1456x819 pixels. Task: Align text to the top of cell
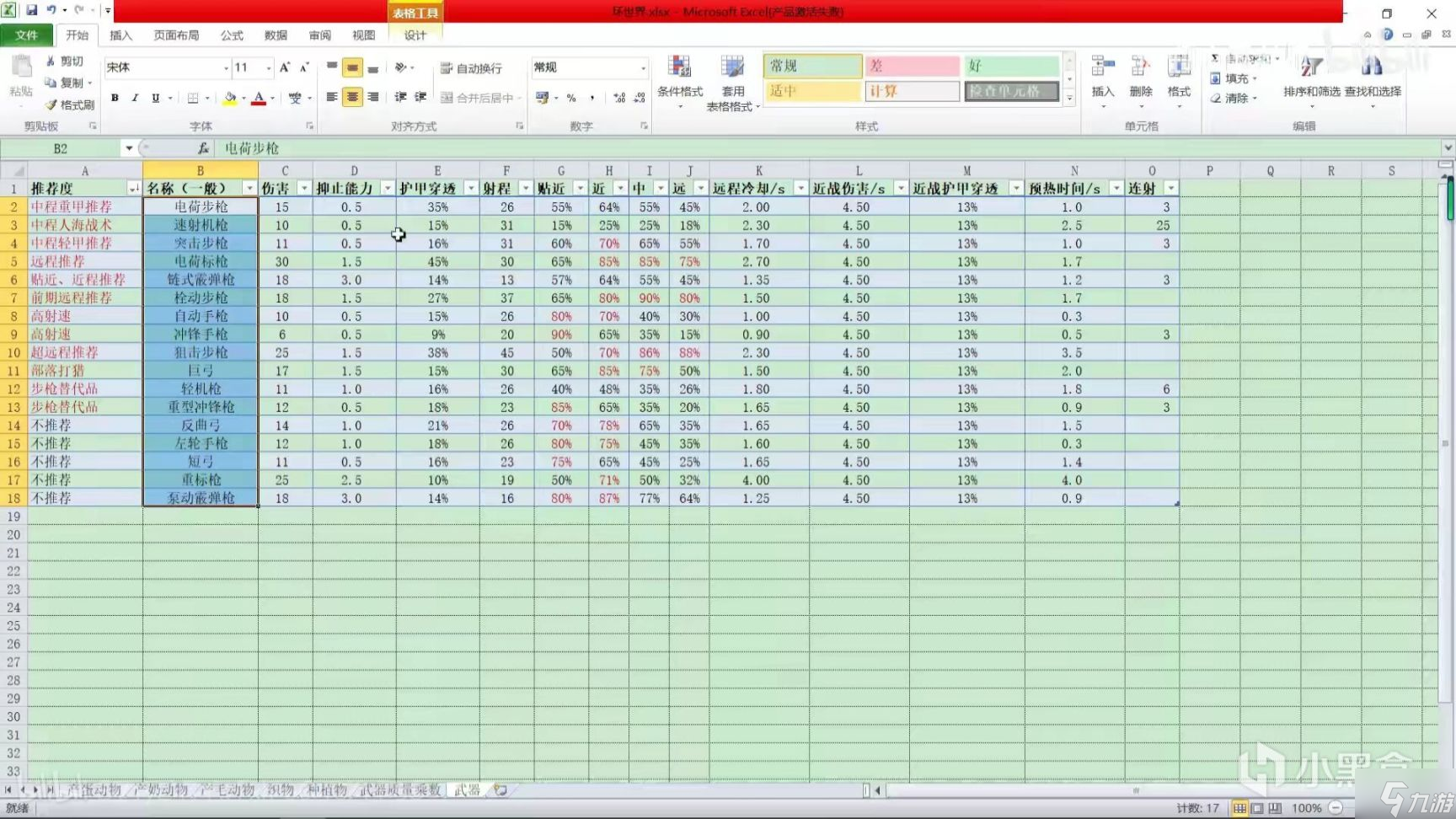pos(332,67)
